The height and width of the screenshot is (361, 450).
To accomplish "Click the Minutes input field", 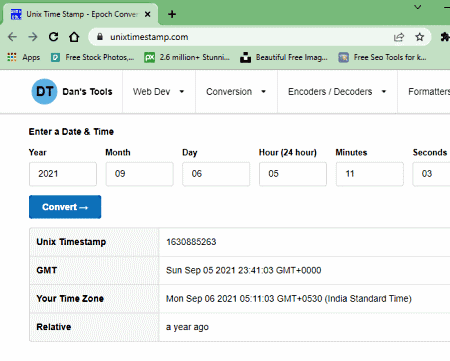I will click(370, 174).
